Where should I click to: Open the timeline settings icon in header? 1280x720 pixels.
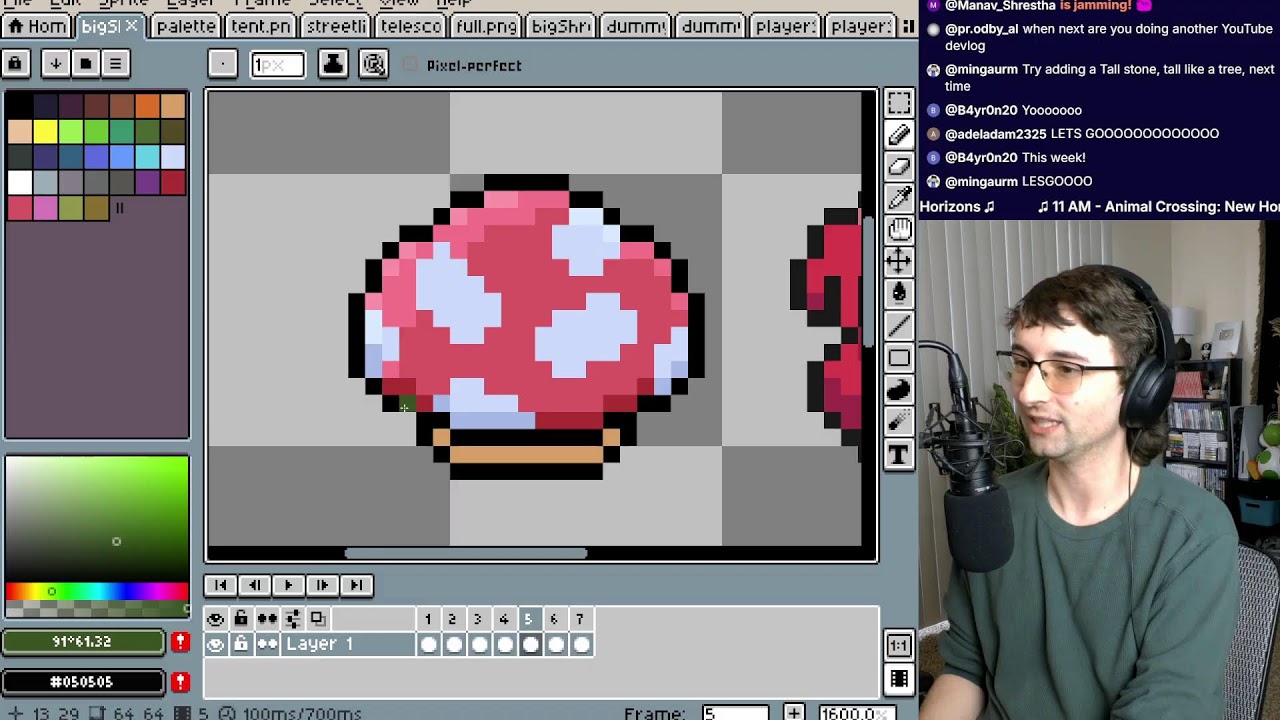coord(292,619)
